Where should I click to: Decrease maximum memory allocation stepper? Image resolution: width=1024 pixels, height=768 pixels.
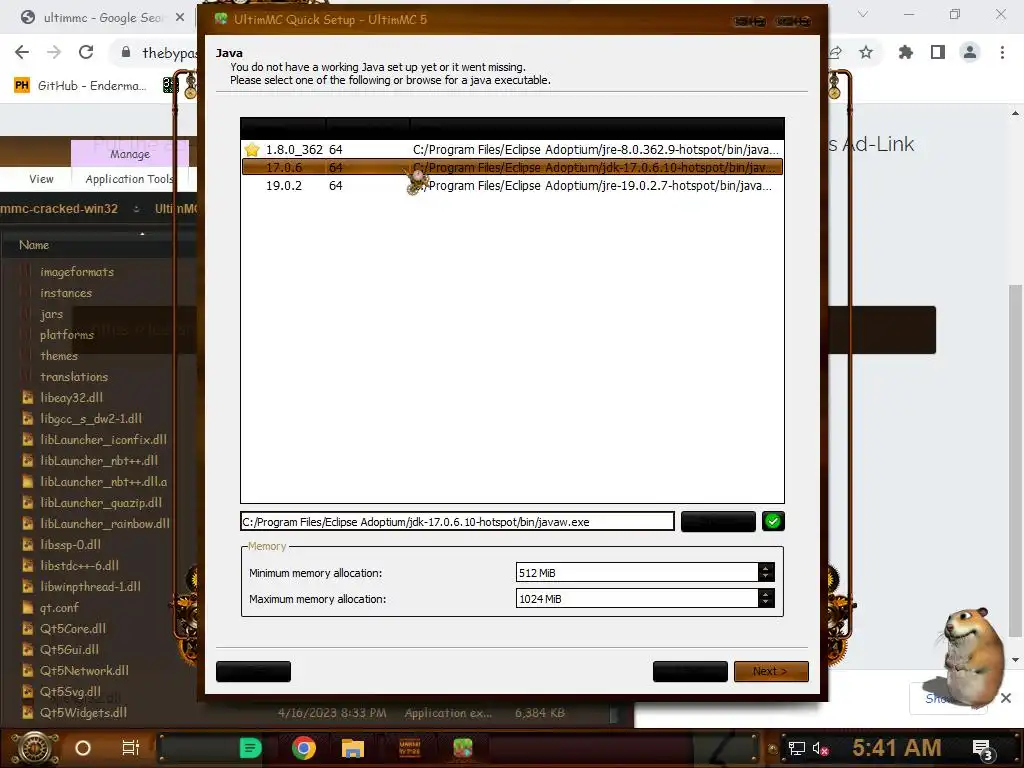coord(766,603)
